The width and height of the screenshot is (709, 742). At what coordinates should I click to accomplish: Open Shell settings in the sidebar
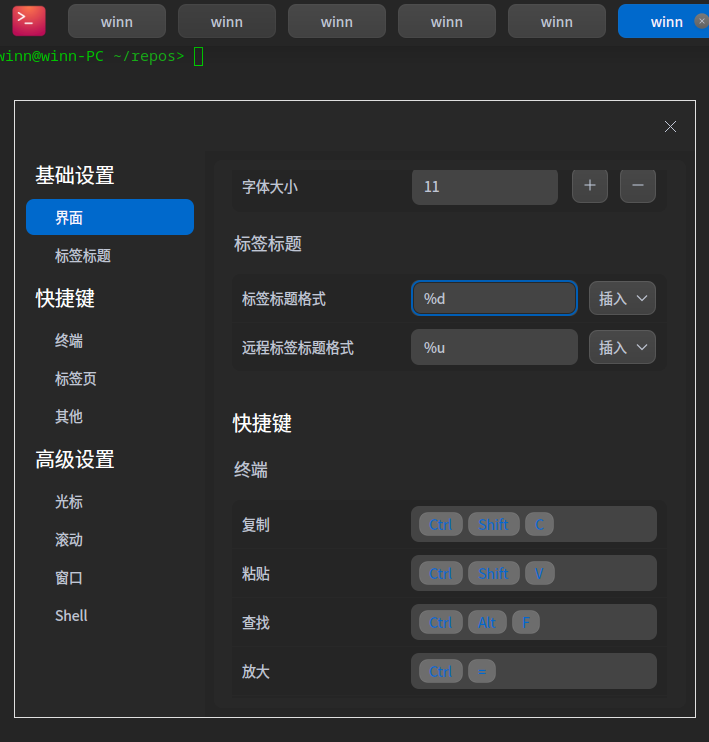click(71, 616)
